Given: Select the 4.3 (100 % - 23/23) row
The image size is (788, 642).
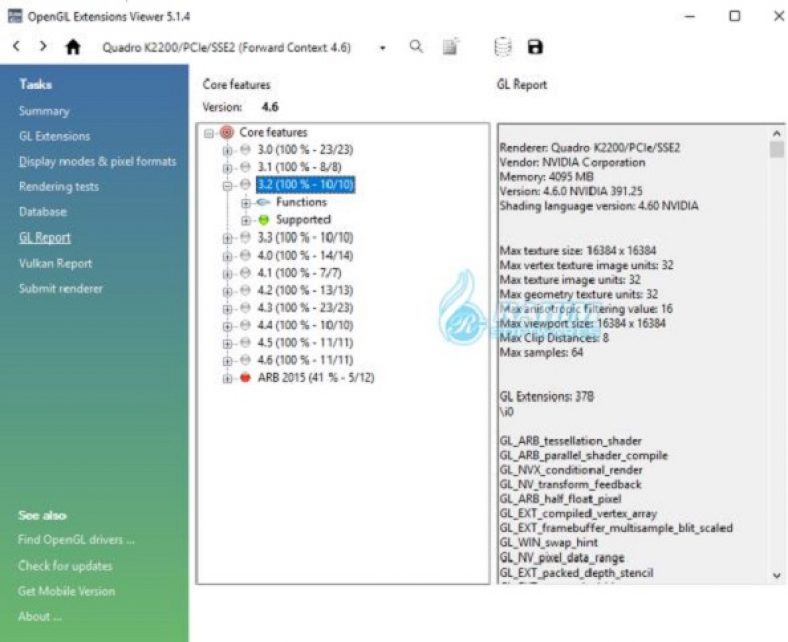Looking at the screenshot, I should click(x=305, y=308).
